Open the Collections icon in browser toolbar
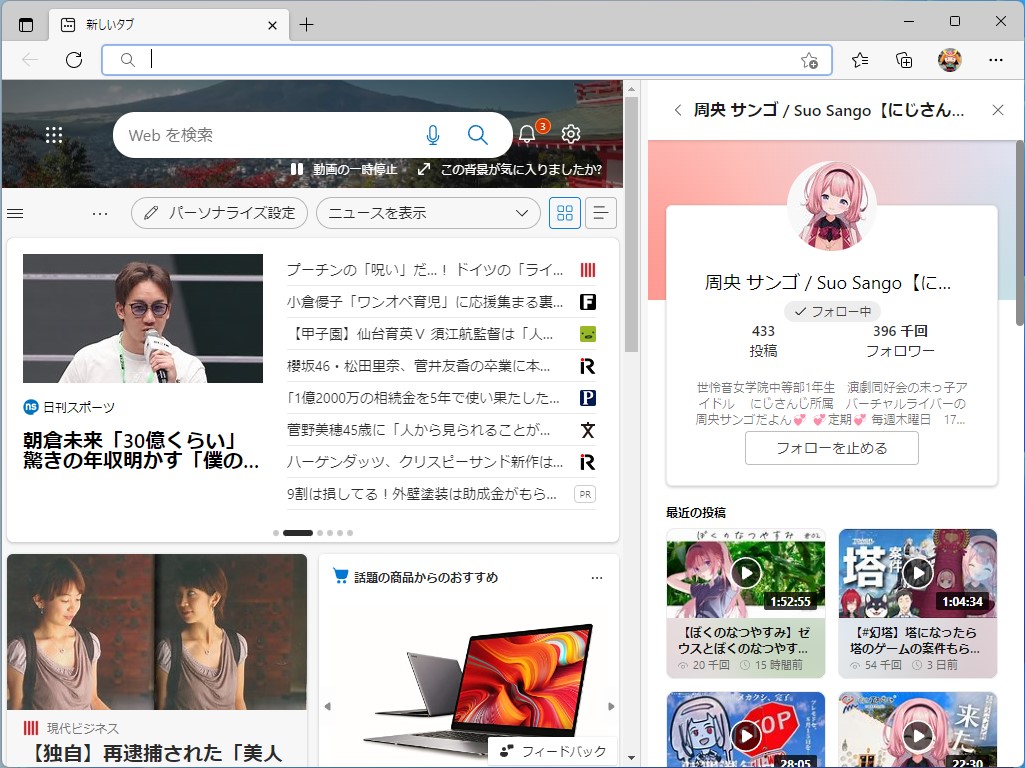1025x768 pixels. 903,60
